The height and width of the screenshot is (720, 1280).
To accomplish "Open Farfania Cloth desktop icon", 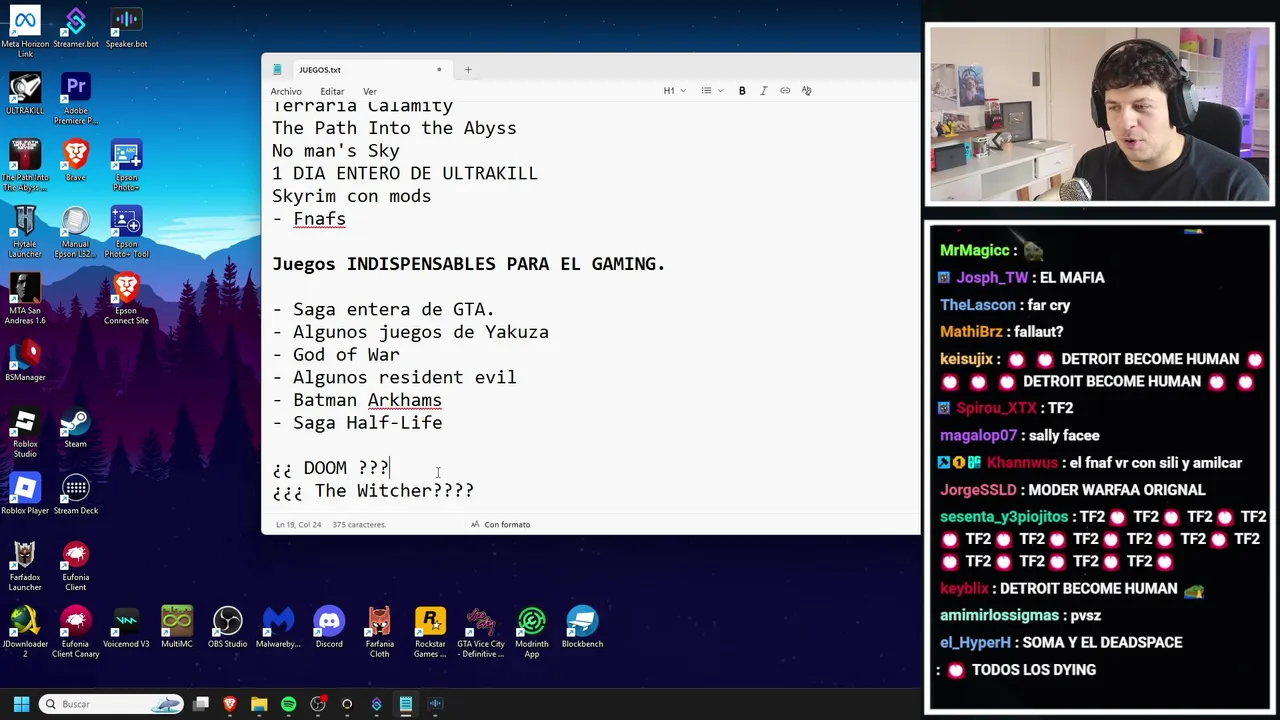I will coord(379,632).
